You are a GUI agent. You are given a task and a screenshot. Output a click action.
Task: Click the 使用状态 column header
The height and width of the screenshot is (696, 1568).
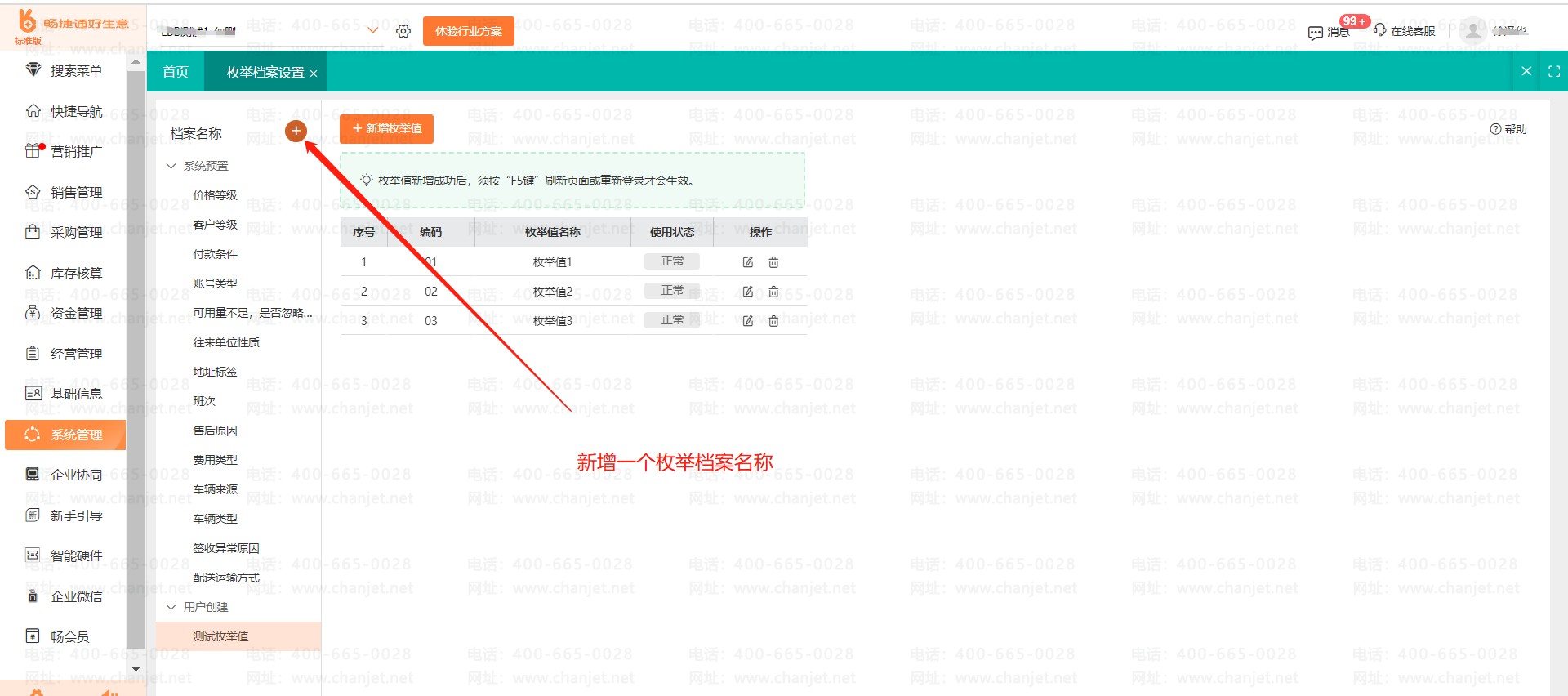(x=672, y=232)
